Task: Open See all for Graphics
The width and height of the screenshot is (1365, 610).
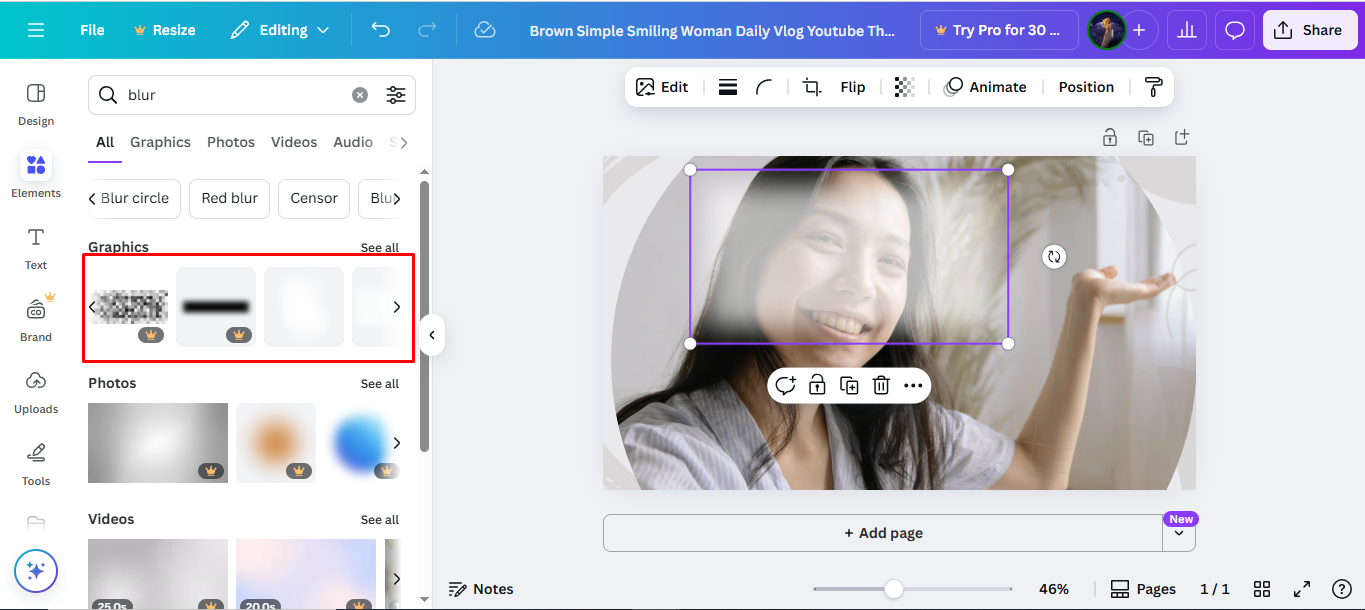Action: click(380, 247)
